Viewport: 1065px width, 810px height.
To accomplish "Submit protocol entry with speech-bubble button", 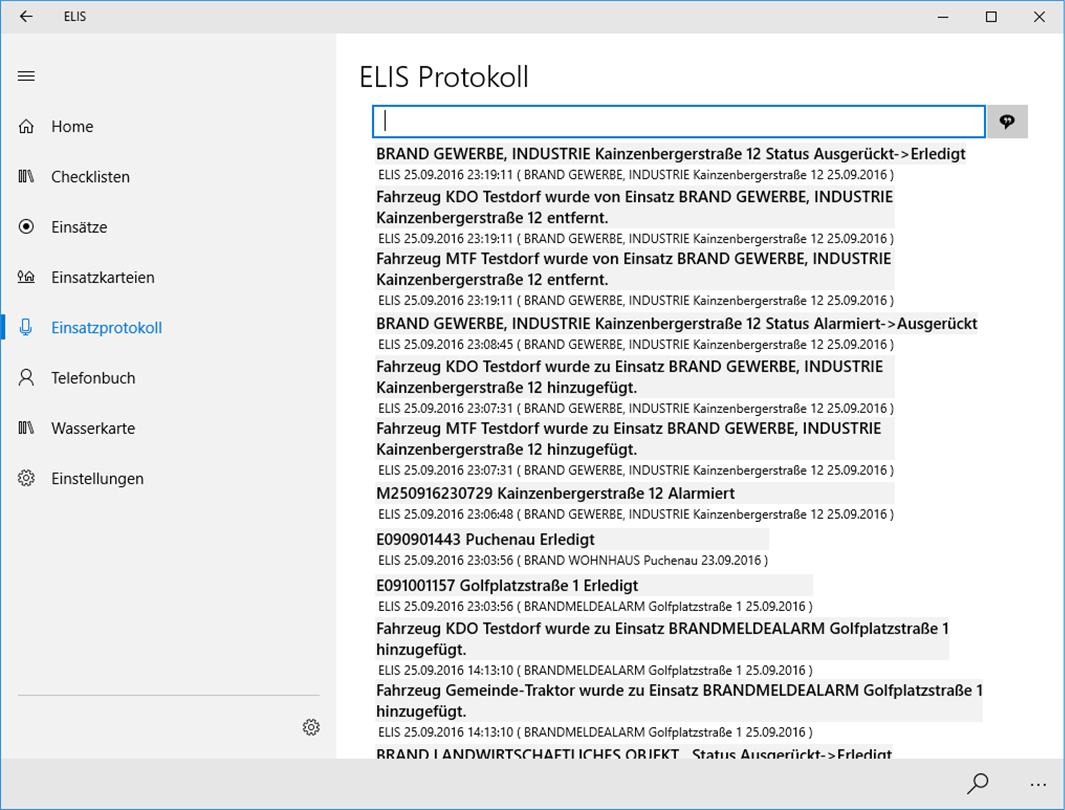I will click(1007, 122).
